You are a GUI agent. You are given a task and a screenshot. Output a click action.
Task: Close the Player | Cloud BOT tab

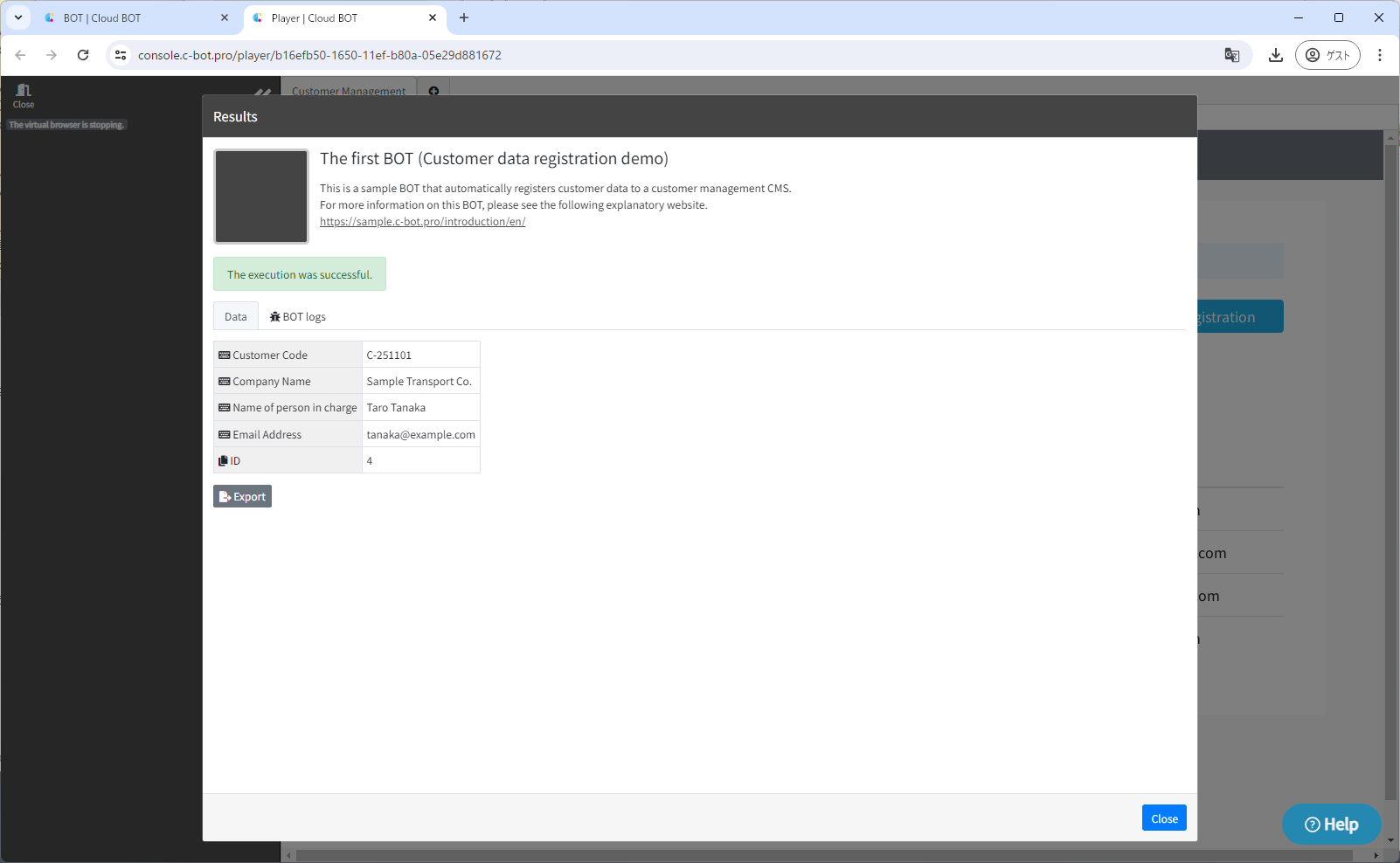click(x=433, y=17)
